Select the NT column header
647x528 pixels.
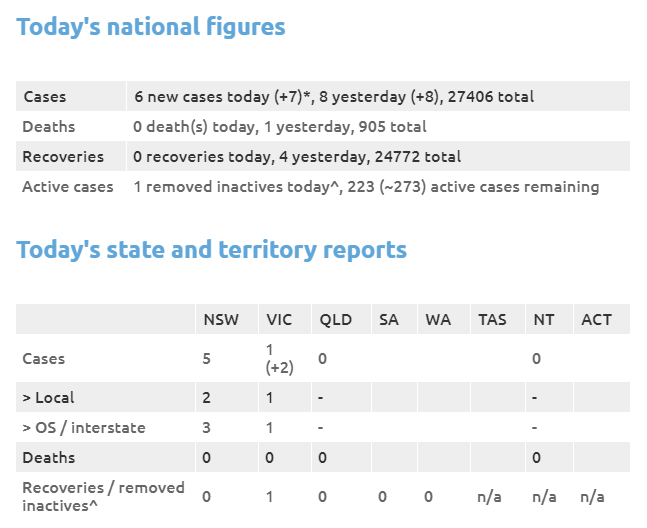[543, 320]
